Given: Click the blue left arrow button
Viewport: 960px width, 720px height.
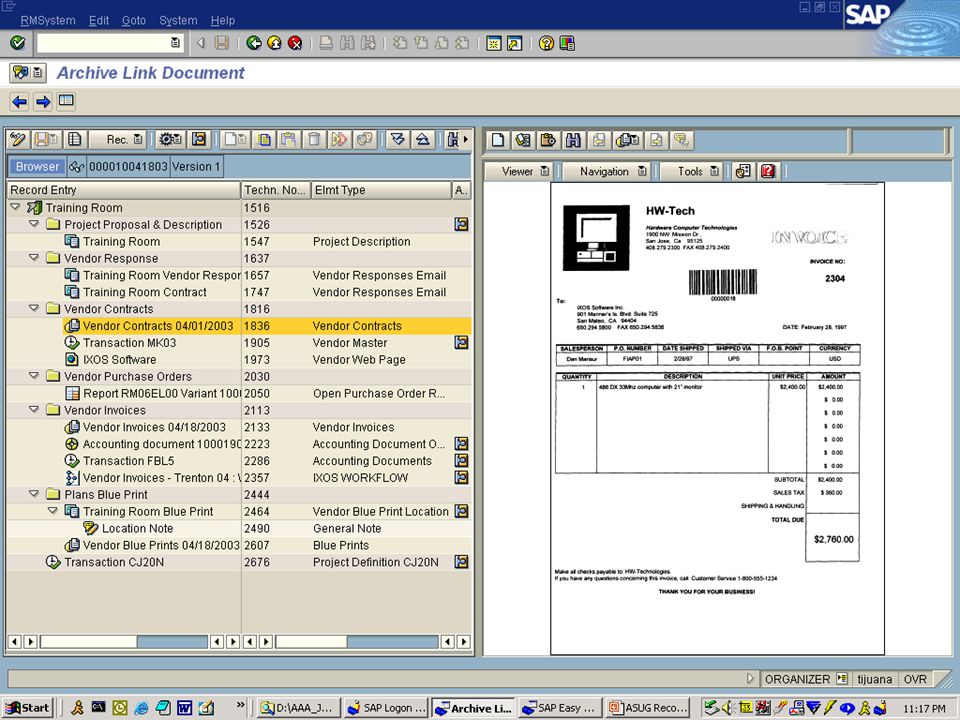Looking at the screenshot, I should click(20, 101).
